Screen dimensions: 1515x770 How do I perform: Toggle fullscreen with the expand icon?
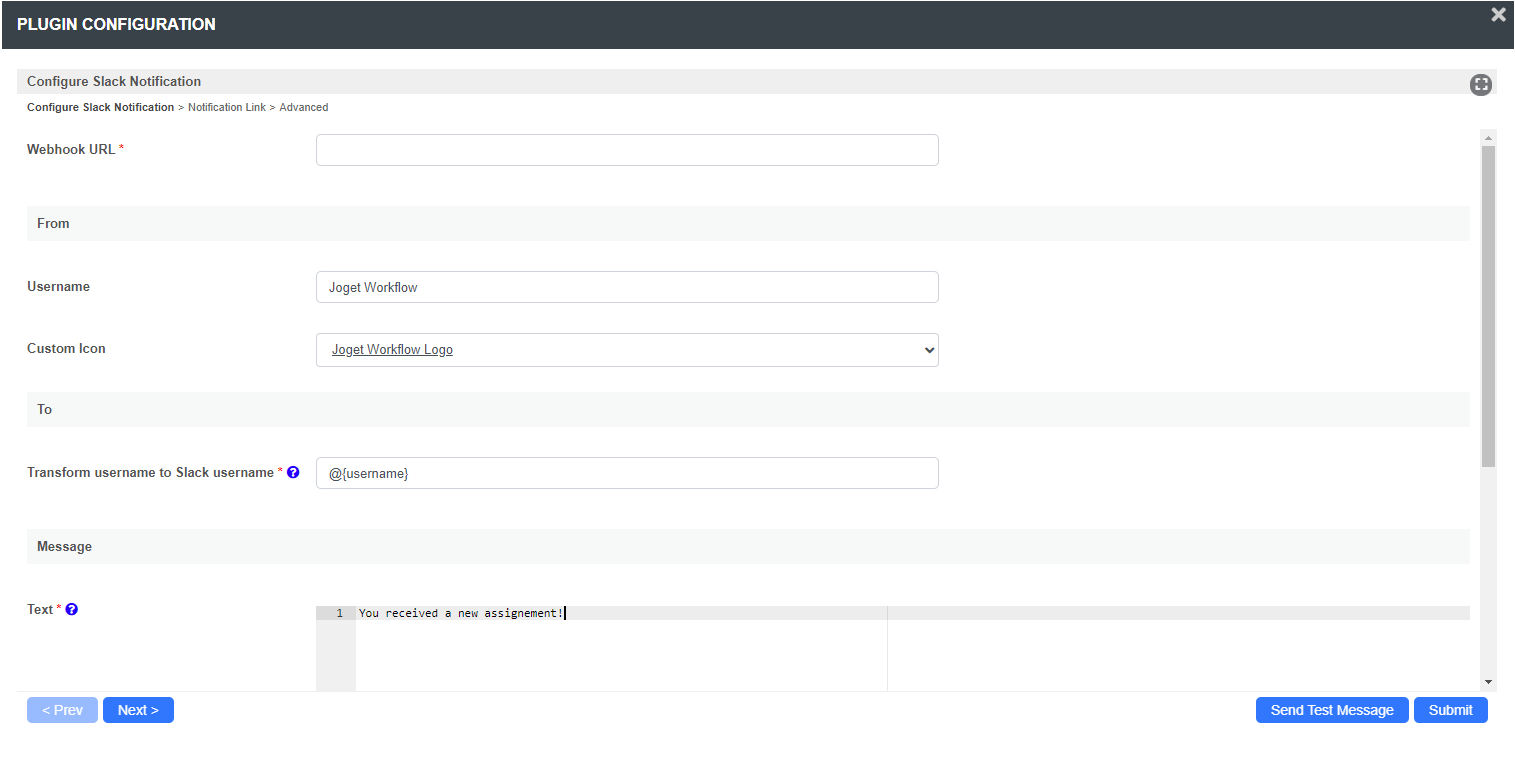click(1481, 85)
